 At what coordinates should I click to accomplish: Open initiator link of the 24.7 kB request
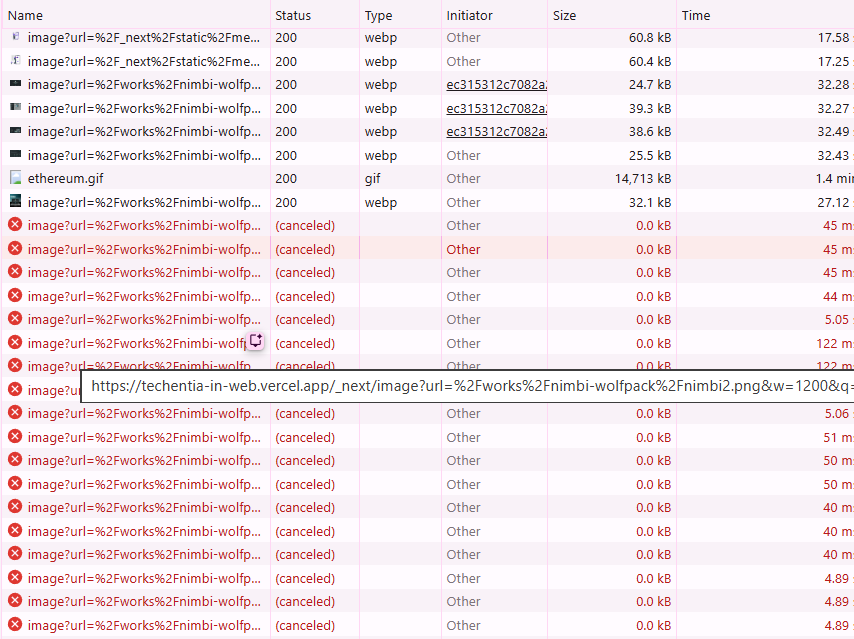[496, 85]
